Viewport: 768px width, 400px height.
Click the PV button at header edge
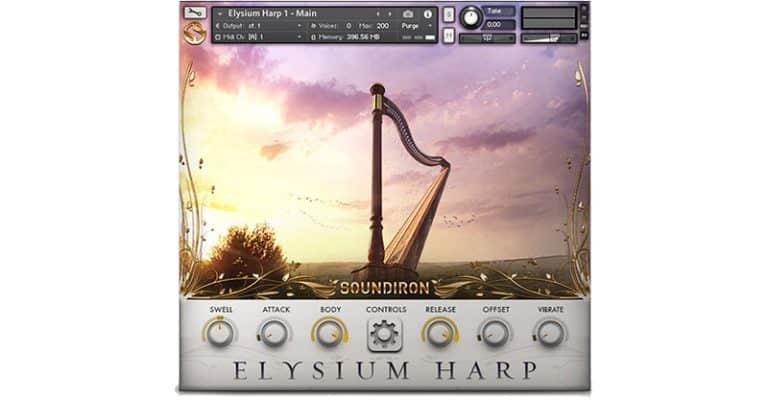pyautogui.click(x=584, y=36)
